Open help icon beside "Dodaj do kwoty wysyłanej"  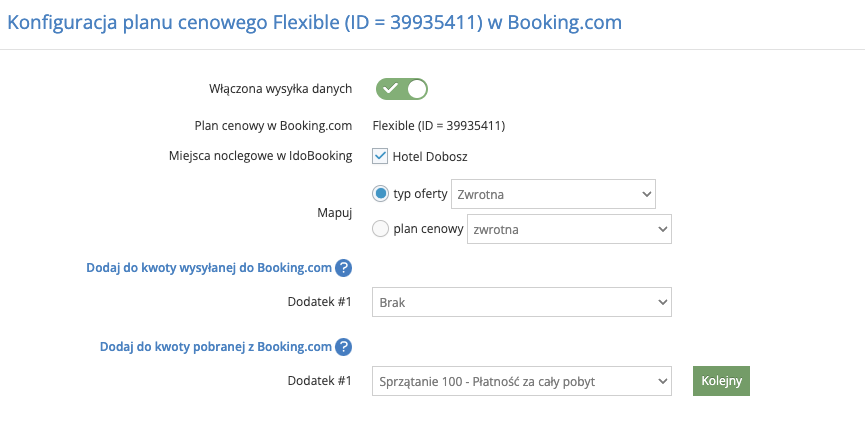point(343,268)
